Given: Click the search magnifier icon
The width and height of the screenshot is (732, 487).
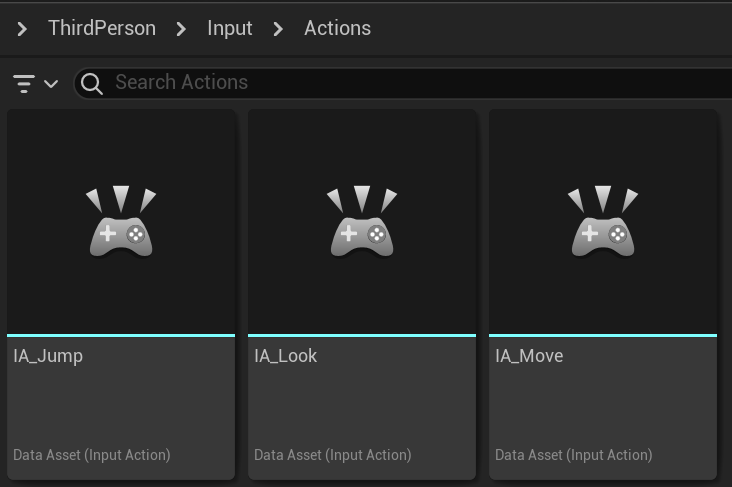Looking at the screenshot, I should point(92,84).
